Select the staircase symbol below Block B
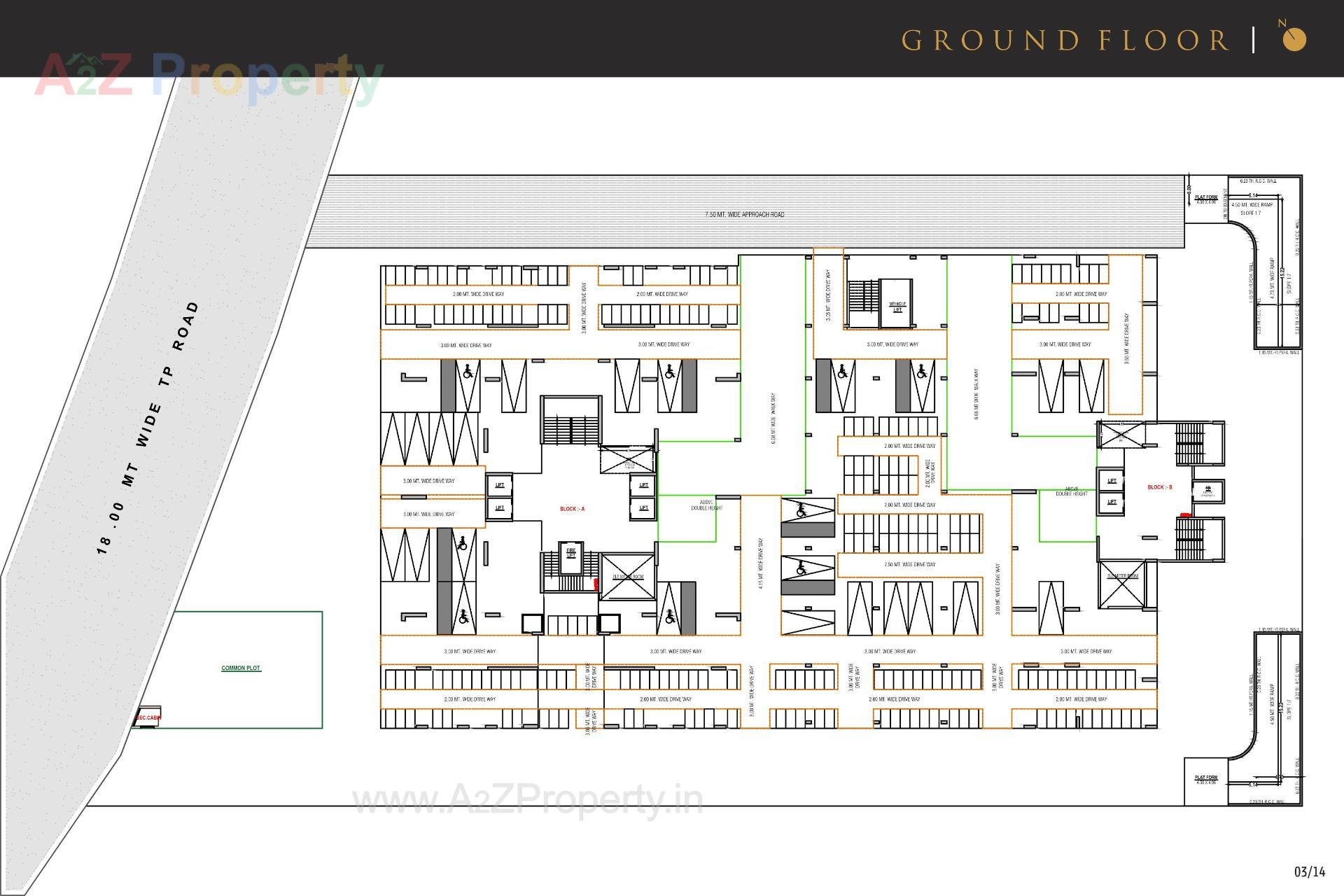The image size is (1344, 896). [x=1190, y=538]
